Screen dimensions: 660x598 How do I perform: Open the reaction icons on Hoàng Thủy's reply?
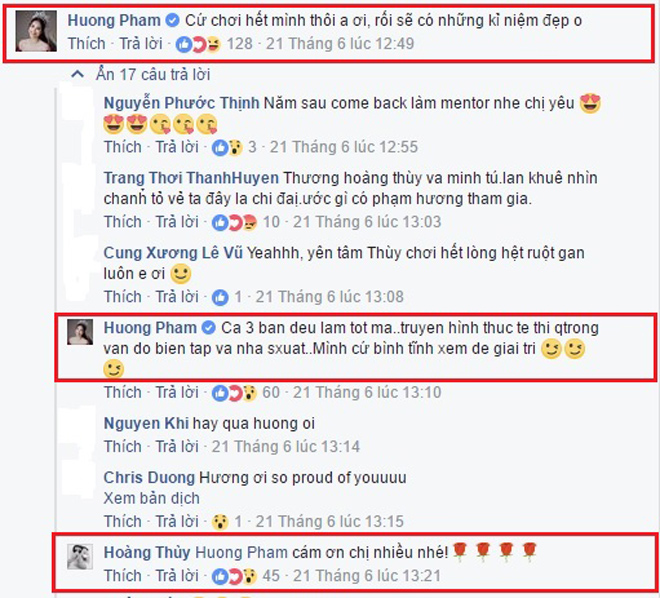(x=234, y=576)
